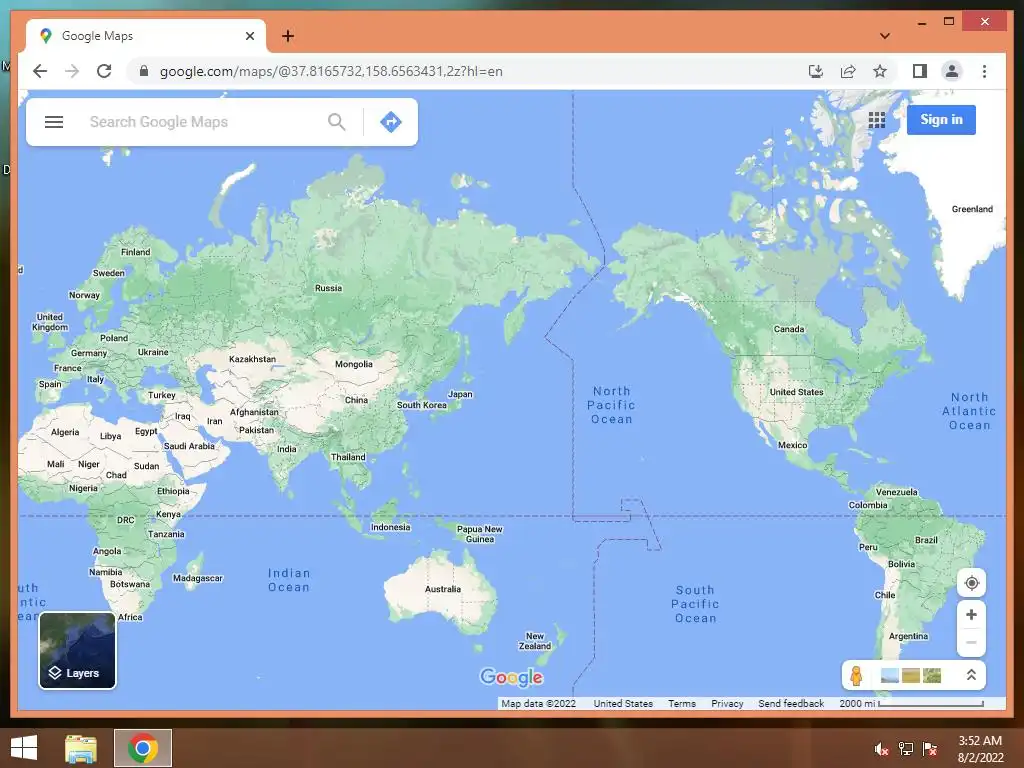
Task: Click the Australia label on the map
Action: click(x=443, y=589)
